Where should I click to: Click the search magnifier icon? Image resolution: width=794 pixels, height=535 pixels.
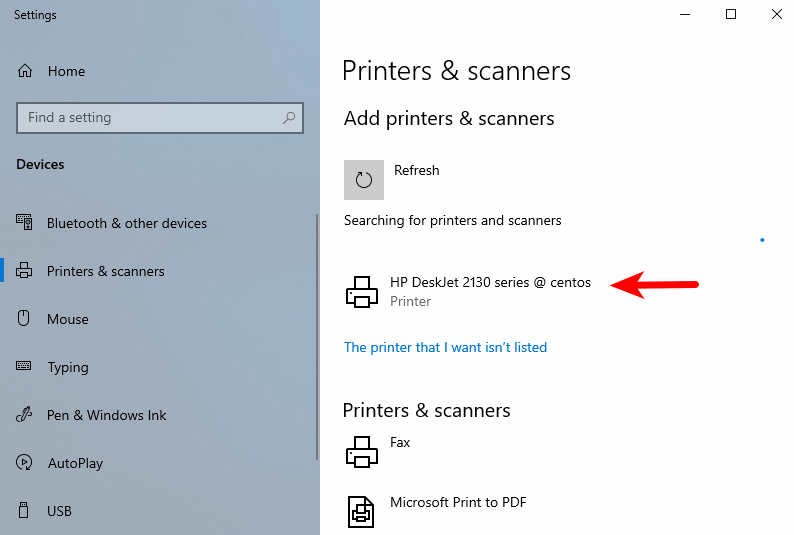289,118
